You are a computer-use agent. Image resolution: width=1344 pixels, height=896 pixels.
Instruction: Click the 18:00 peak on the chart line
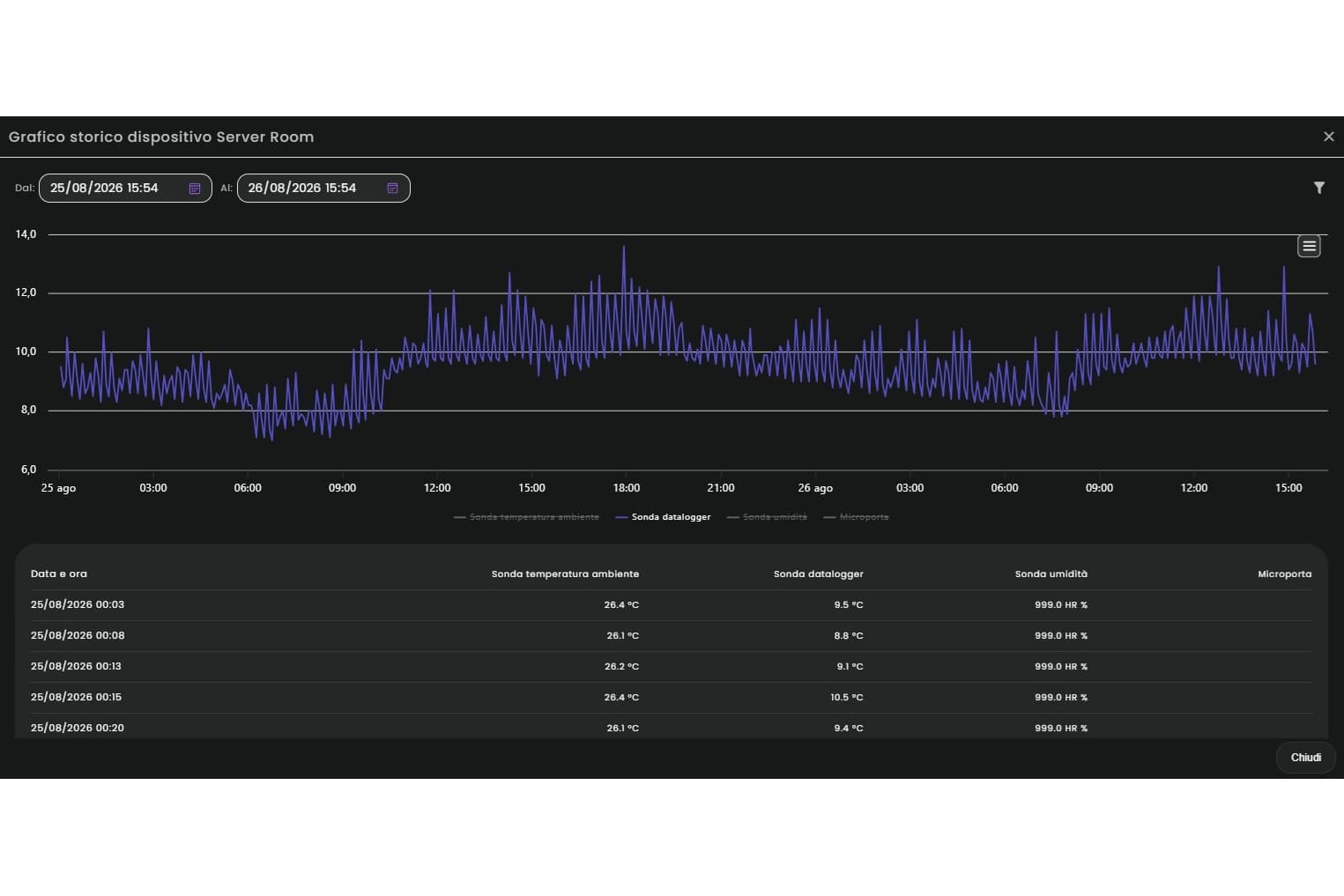point(624,247)
